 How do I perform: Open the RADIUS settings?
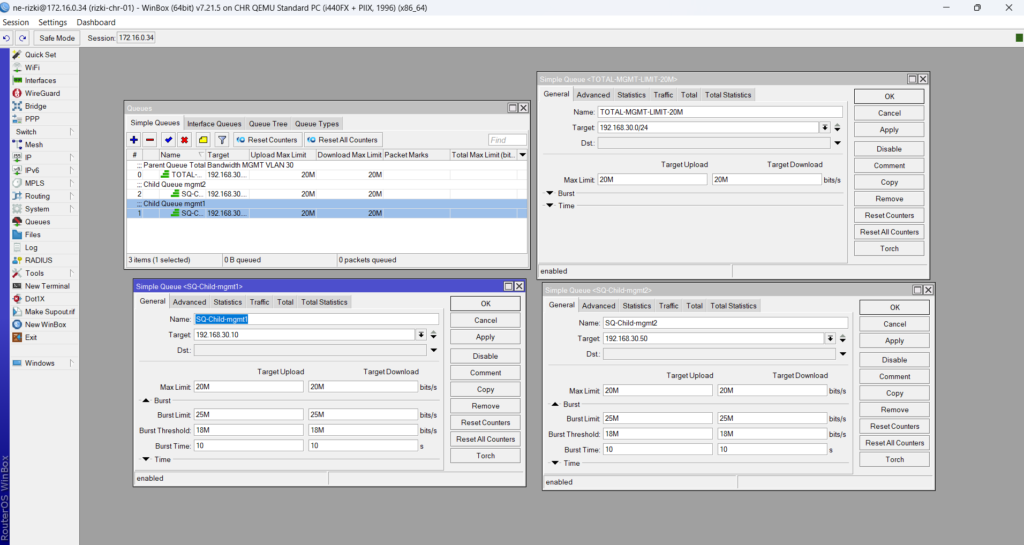pos(39,260)
